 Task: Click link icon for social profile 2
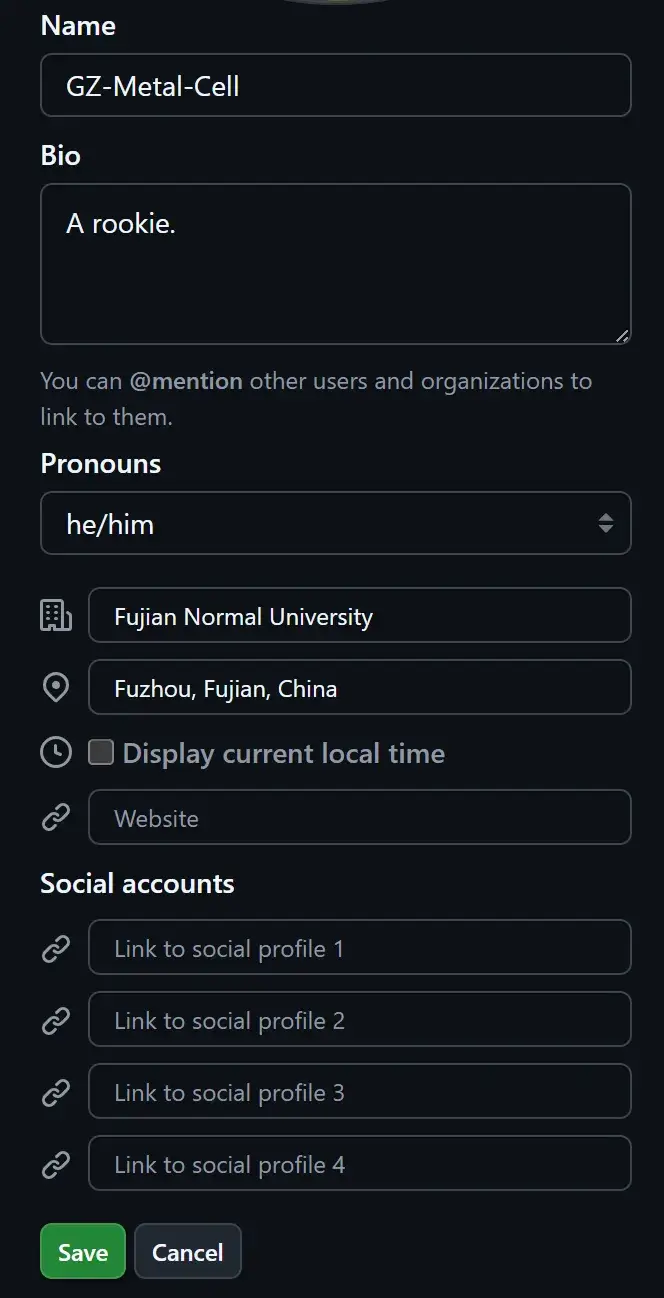tap(56, 1020)
